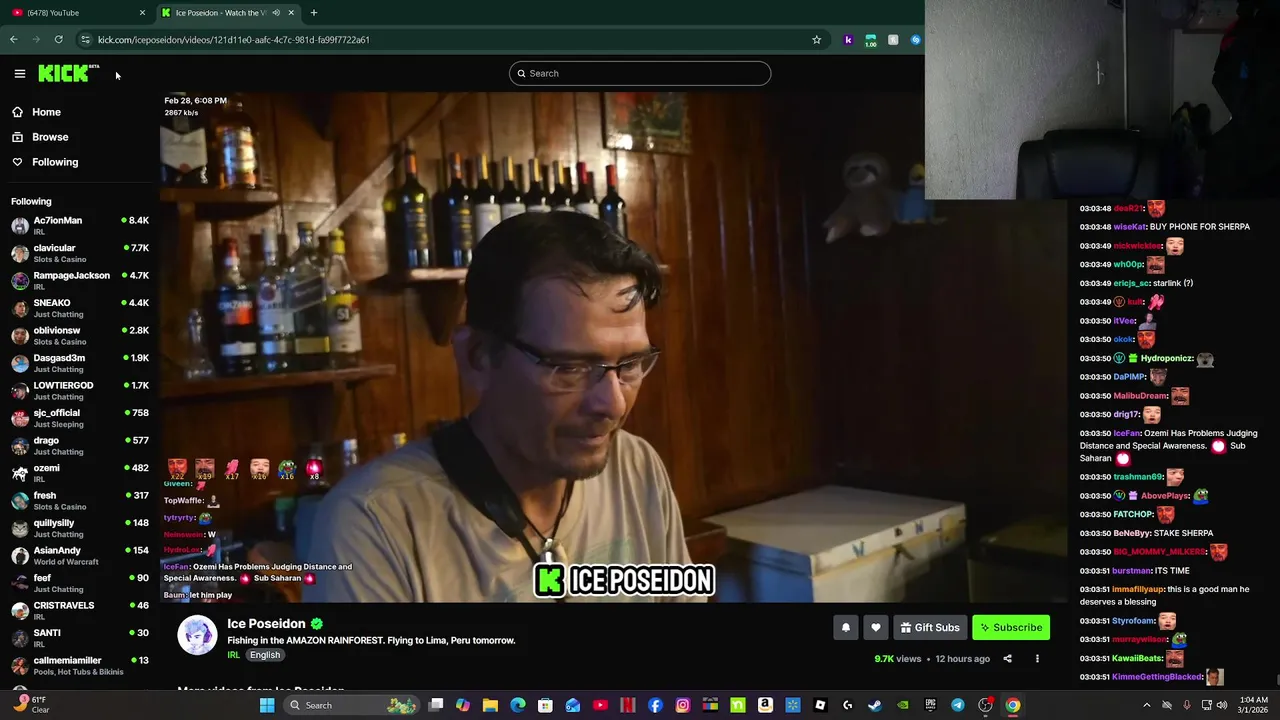
Task: Launch Microsoft Edge from taskbar
Action: tap(518, 705)
